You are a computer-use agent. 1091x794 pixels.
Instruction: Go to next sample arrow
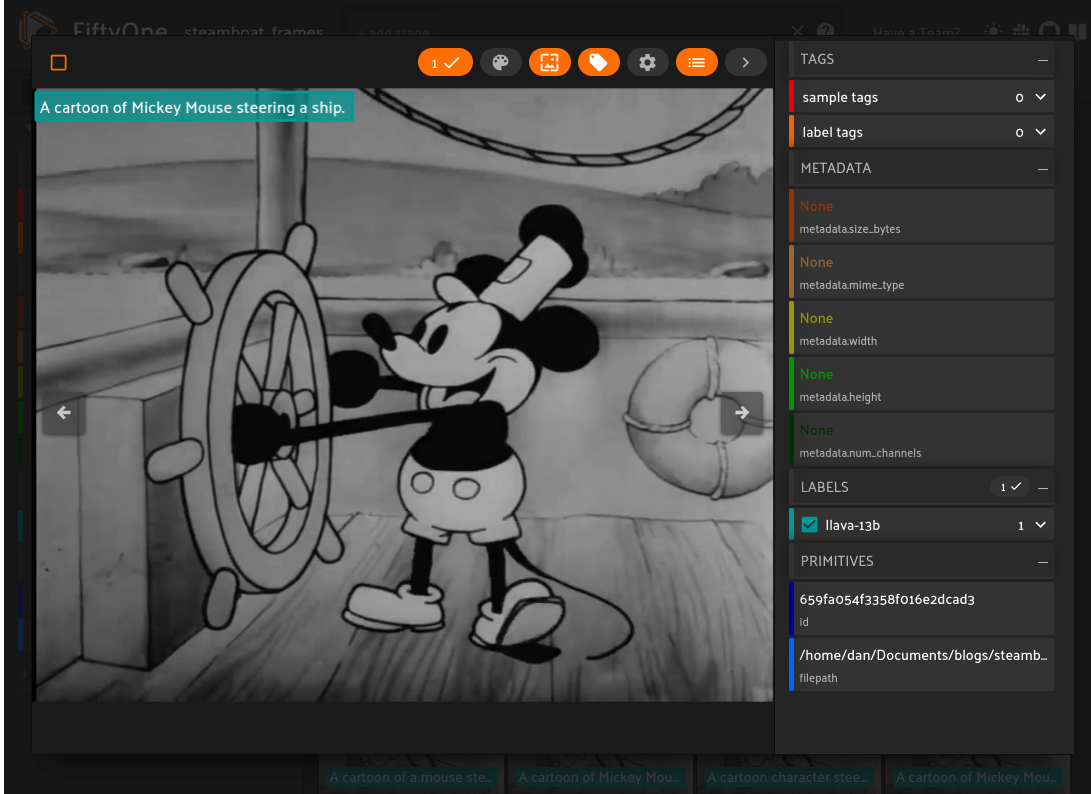[742, 413]
